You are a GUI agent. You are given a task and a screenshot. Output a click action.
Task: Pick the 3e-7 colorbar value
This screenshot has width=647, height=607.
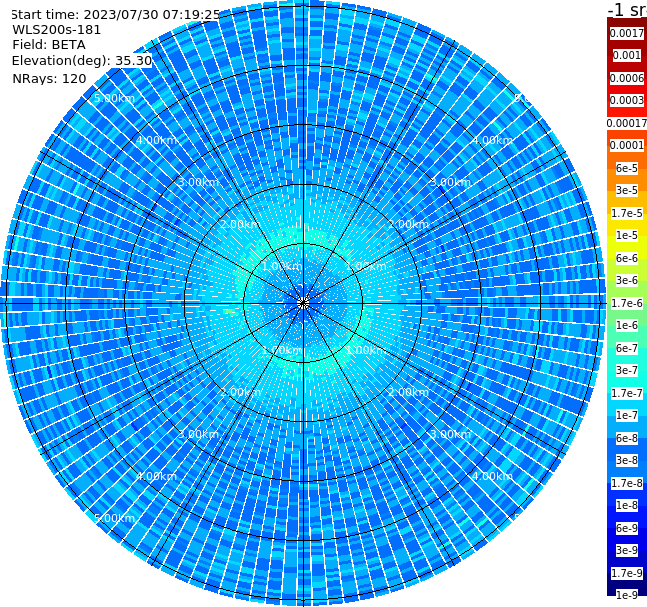627,370
